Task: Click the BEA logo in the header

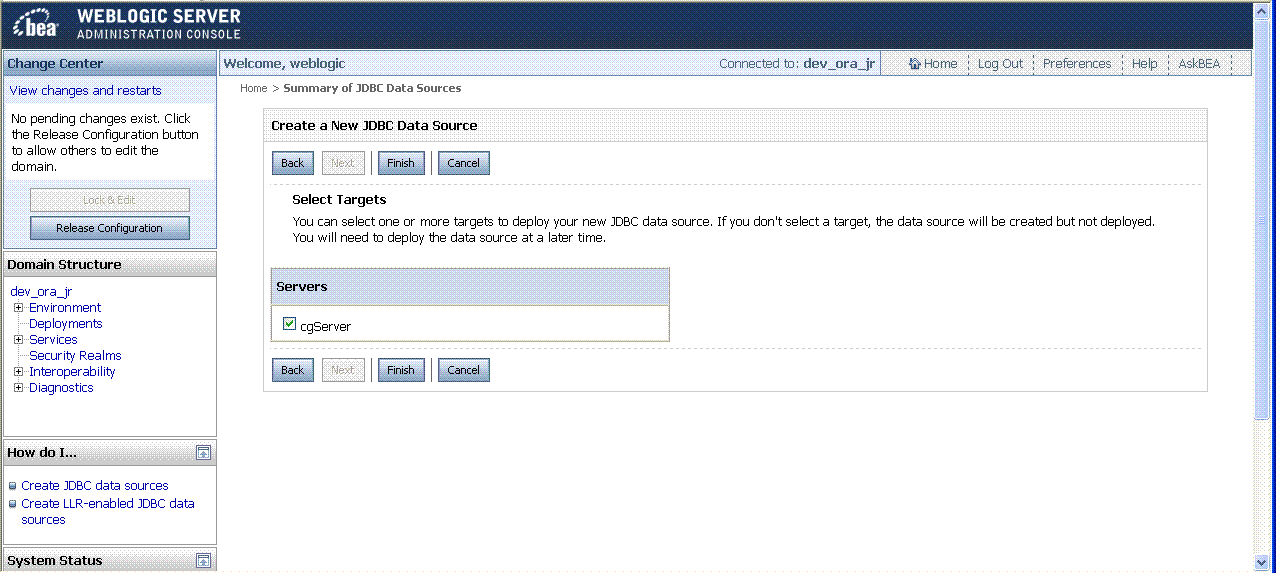Action: (37, 24)
